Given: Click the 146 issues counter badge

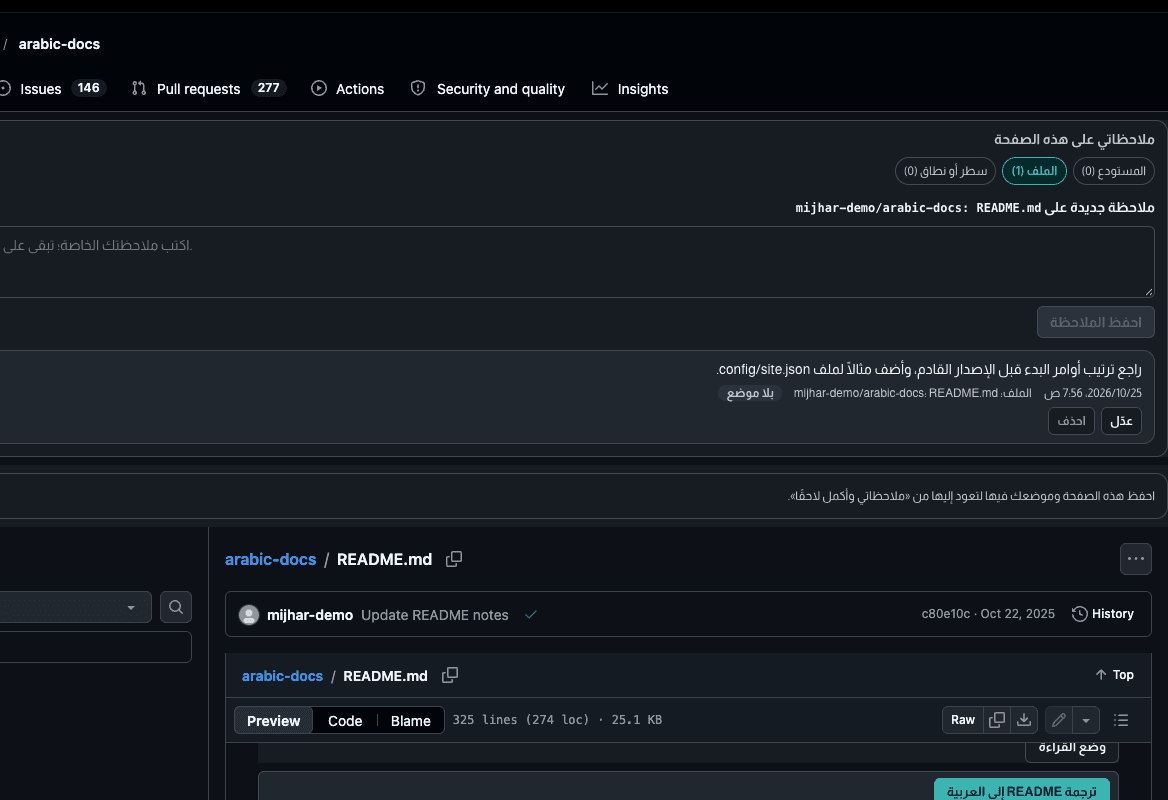Looking at the screenshot, I should [x=89, y=88].
